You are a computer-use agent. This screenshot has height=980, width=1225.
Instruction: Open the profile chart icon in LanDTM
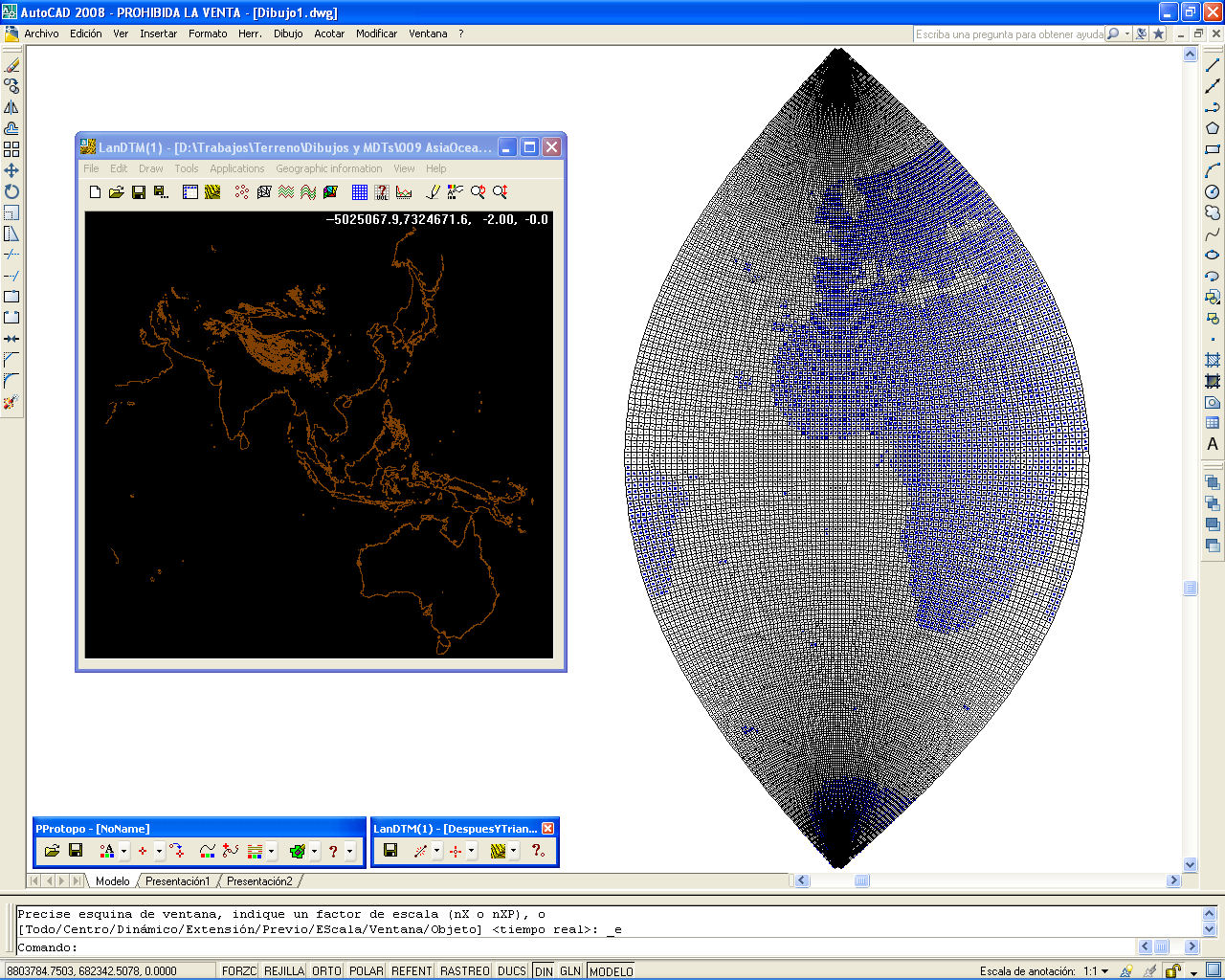coord(404,192)
